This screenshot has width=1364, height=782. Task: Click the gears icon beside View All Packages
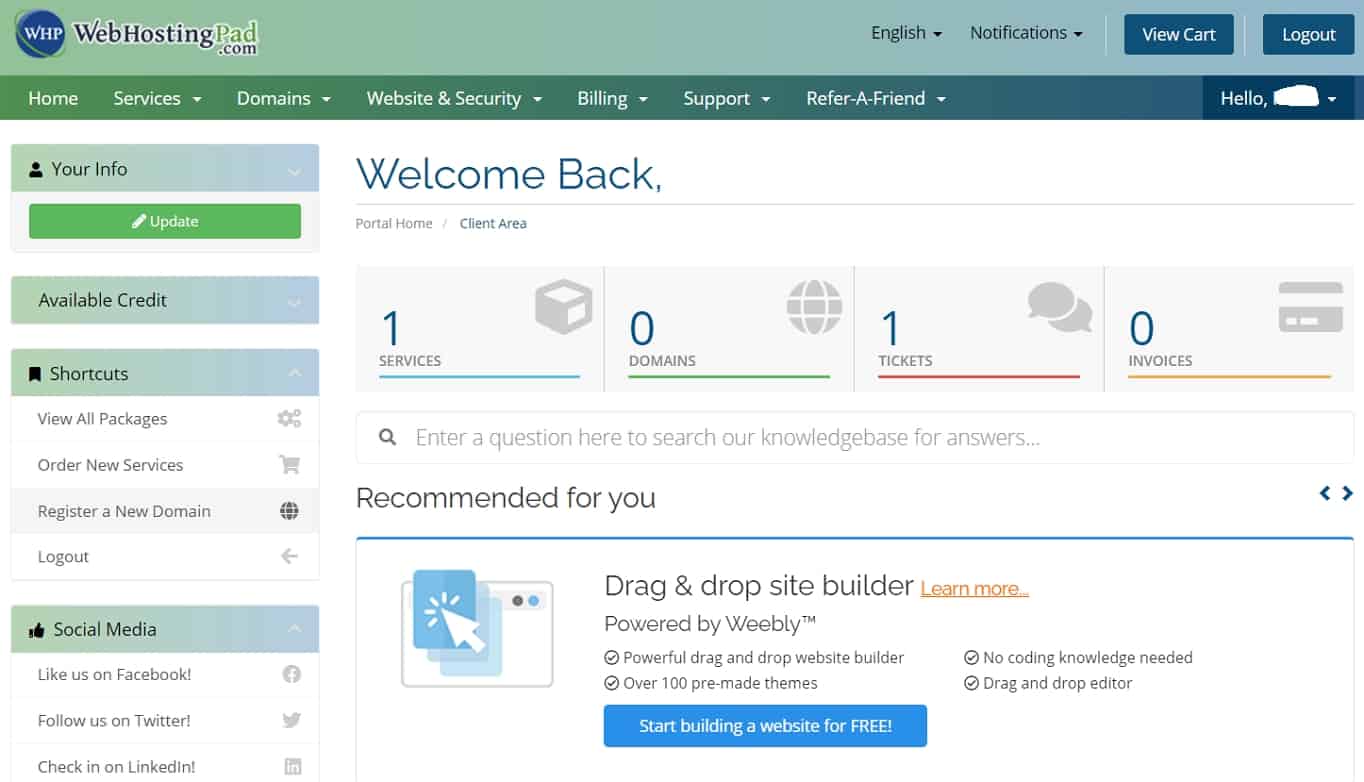coord(289,419)
